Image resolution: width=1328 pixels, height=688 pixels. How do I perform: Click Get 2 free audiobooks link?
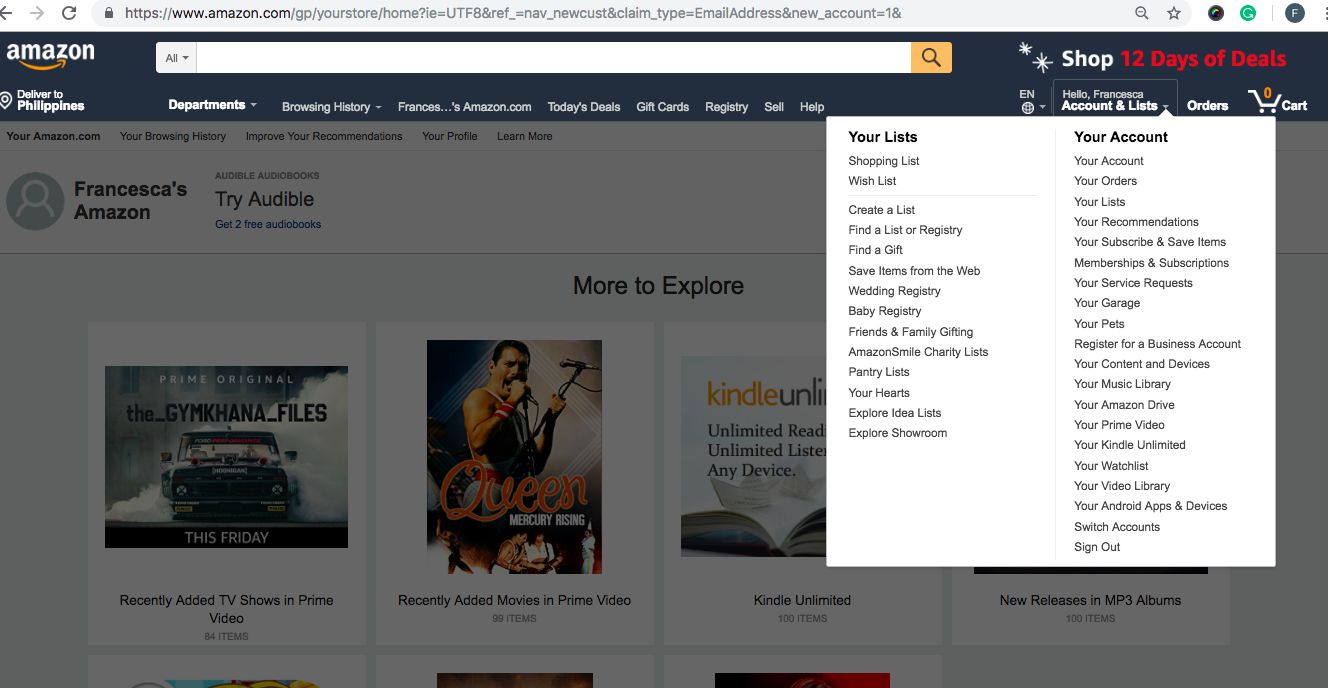coord(268,224)
